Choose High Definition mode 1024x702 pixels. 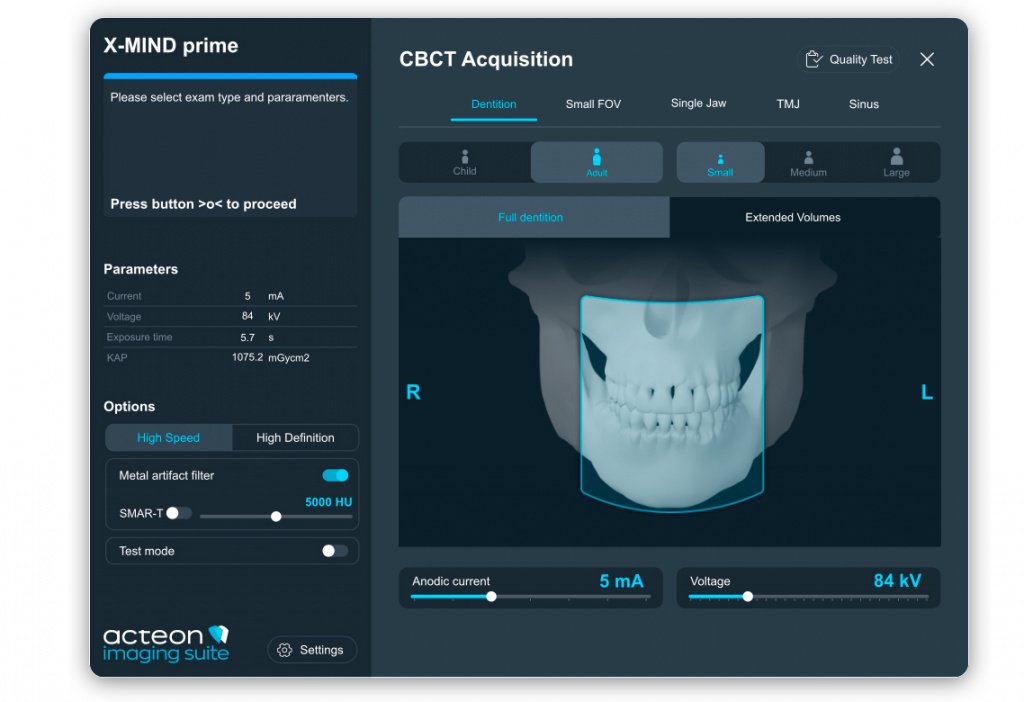[x=295, y=438]
